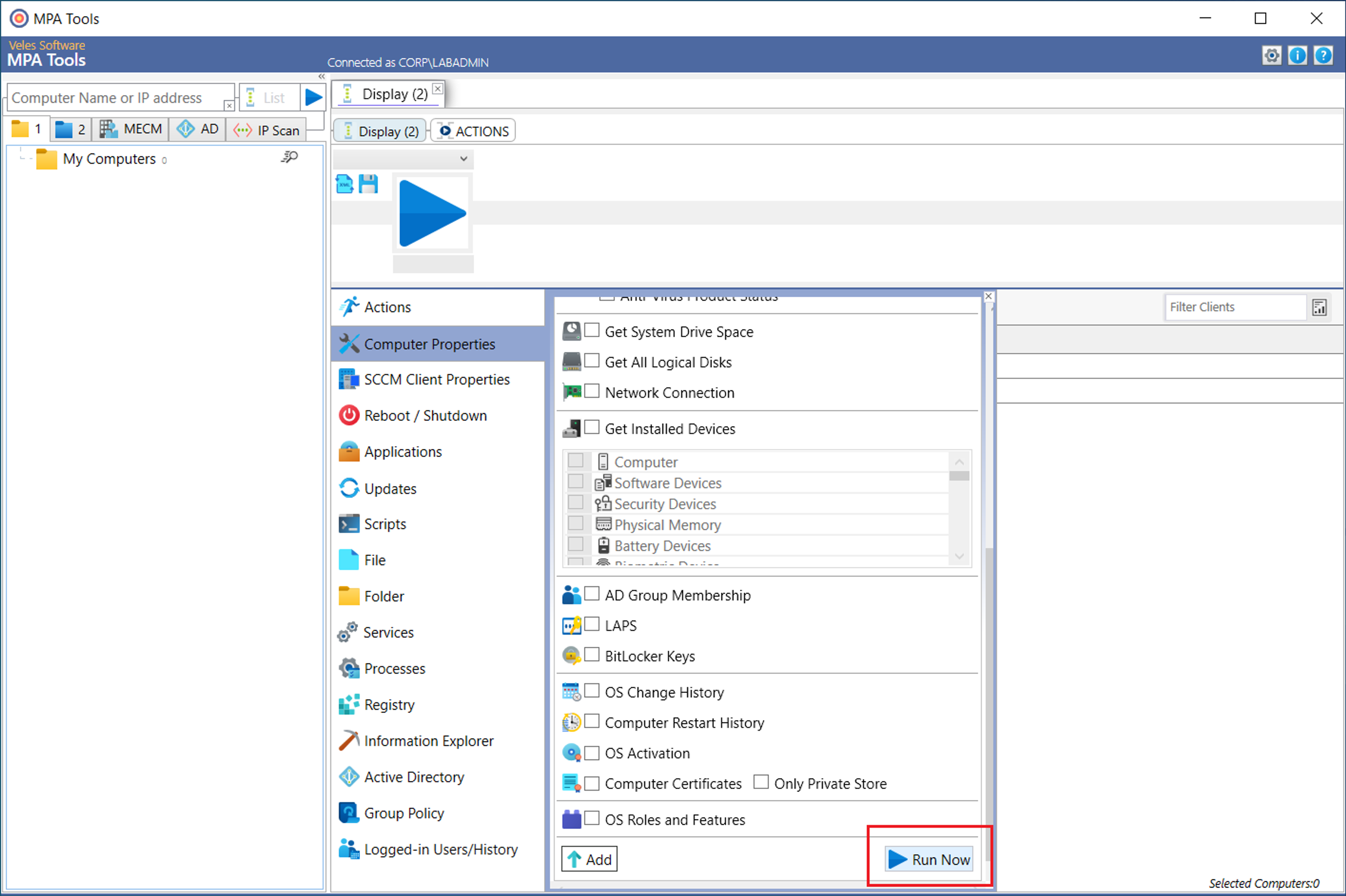This screenshot has width=1346, height=896.
Task: Open the empty dropdown above the play button
Action: pos(403,159)
